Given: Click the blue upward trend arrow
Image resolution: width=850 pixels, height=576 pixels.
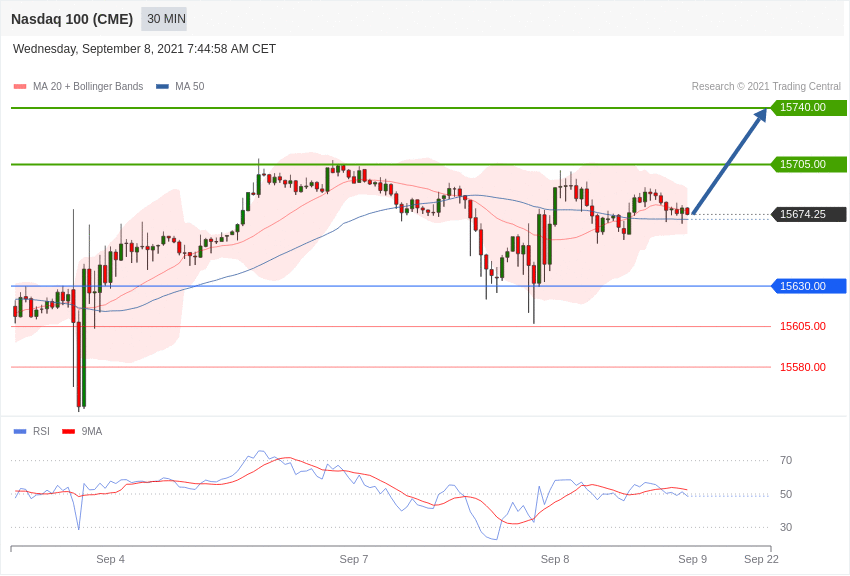Looking at the screenshot, I should point(730,161).
